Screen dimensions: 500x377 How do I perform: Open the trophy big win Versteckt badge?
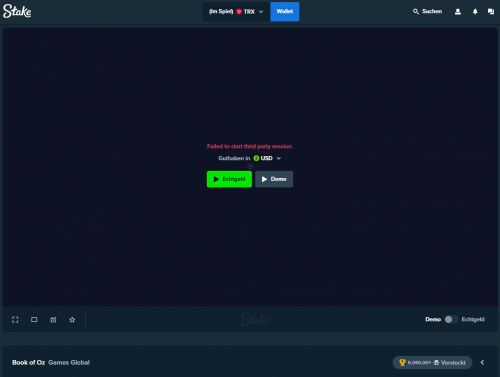[x=432, y=362]
